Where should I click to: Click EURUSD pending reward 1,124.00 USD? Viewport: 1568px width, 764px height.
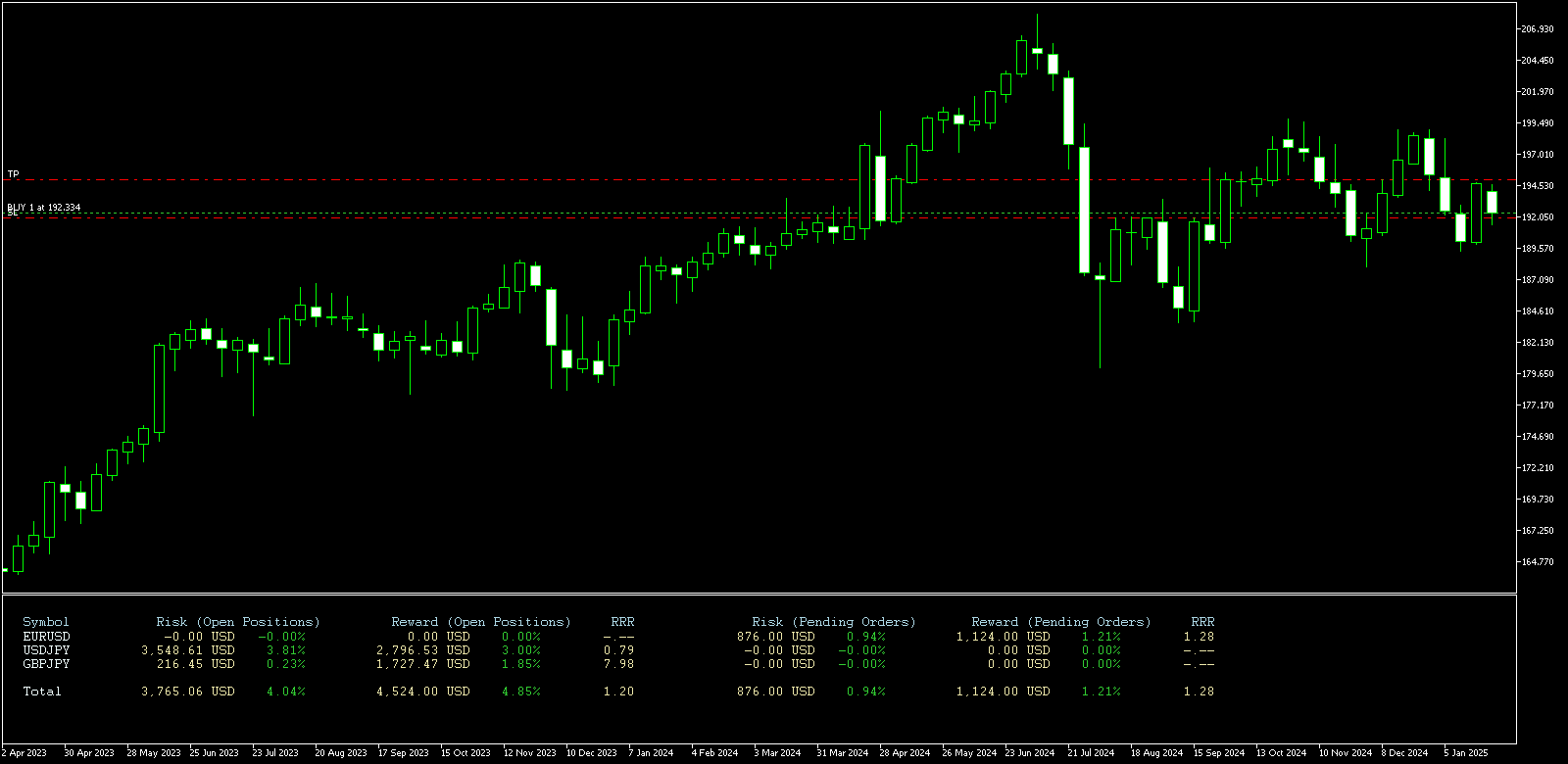coord(1004,637)
